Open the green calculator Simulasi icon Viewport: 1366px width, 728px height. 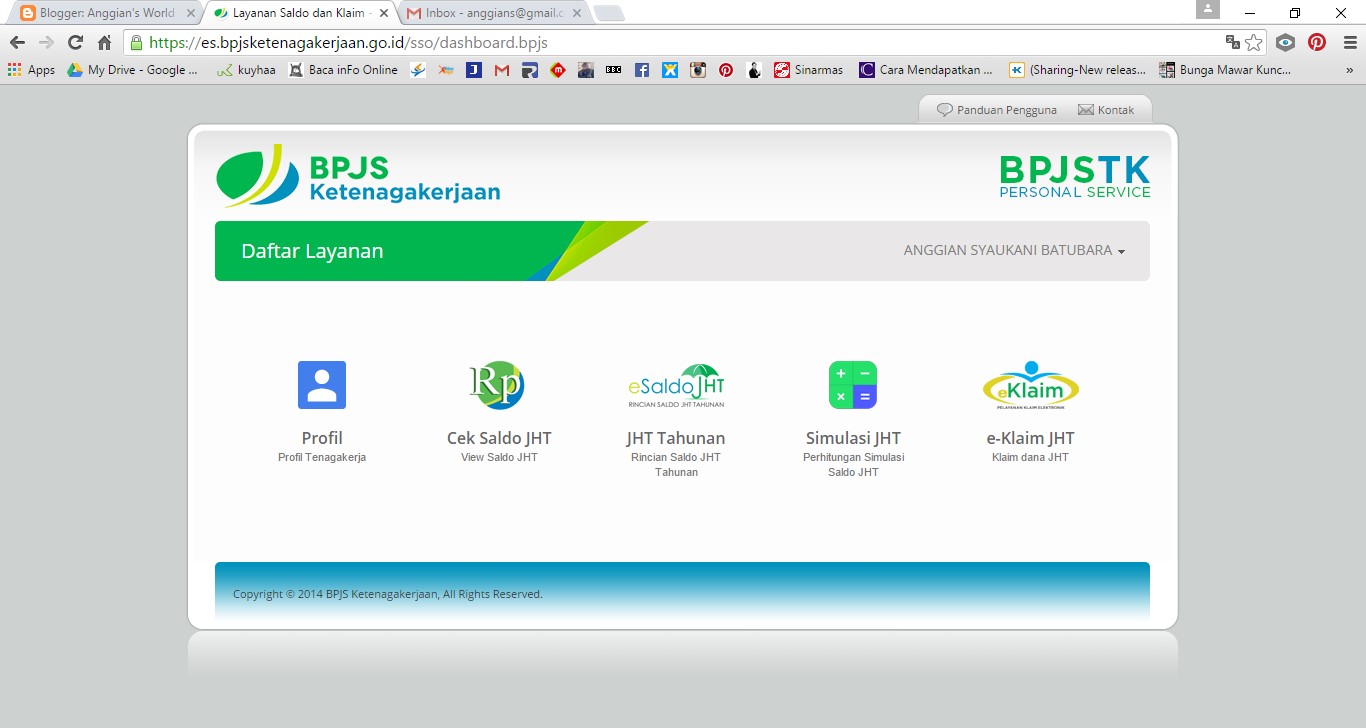click(x=853, y=385)
